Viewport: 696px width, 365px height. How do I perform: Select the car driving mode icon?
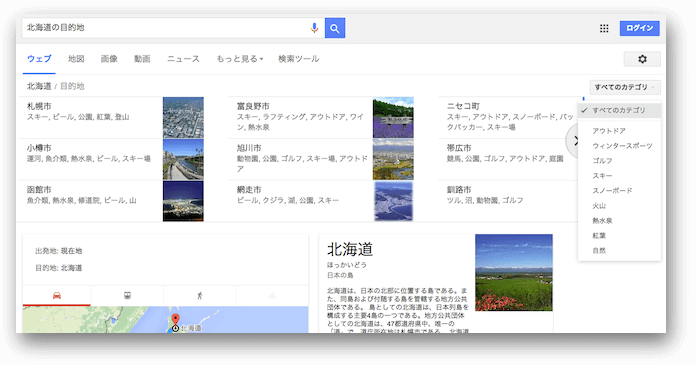[57, 296]
